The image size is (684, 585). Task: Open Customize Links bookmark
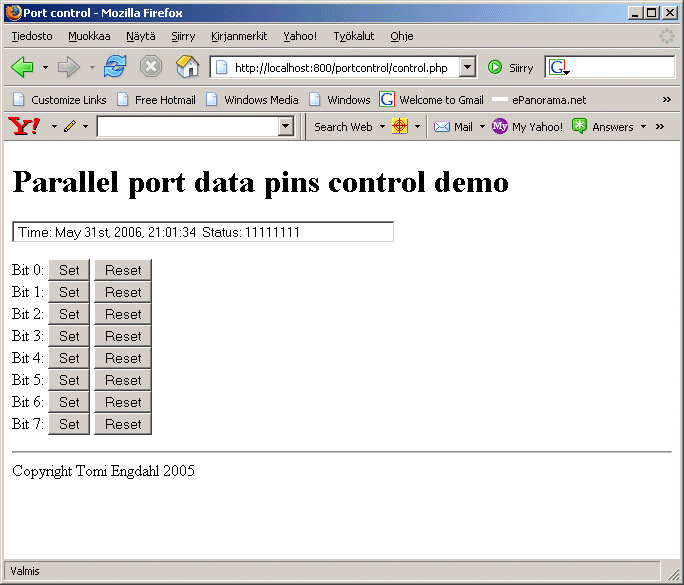click(60, 100)
